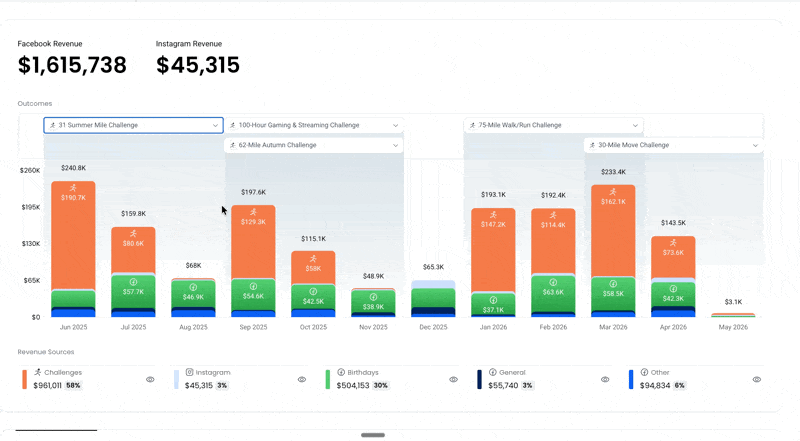Click Facebook icon in Sep 2025 green segment
Screen dimensions: 800x441
253,286
